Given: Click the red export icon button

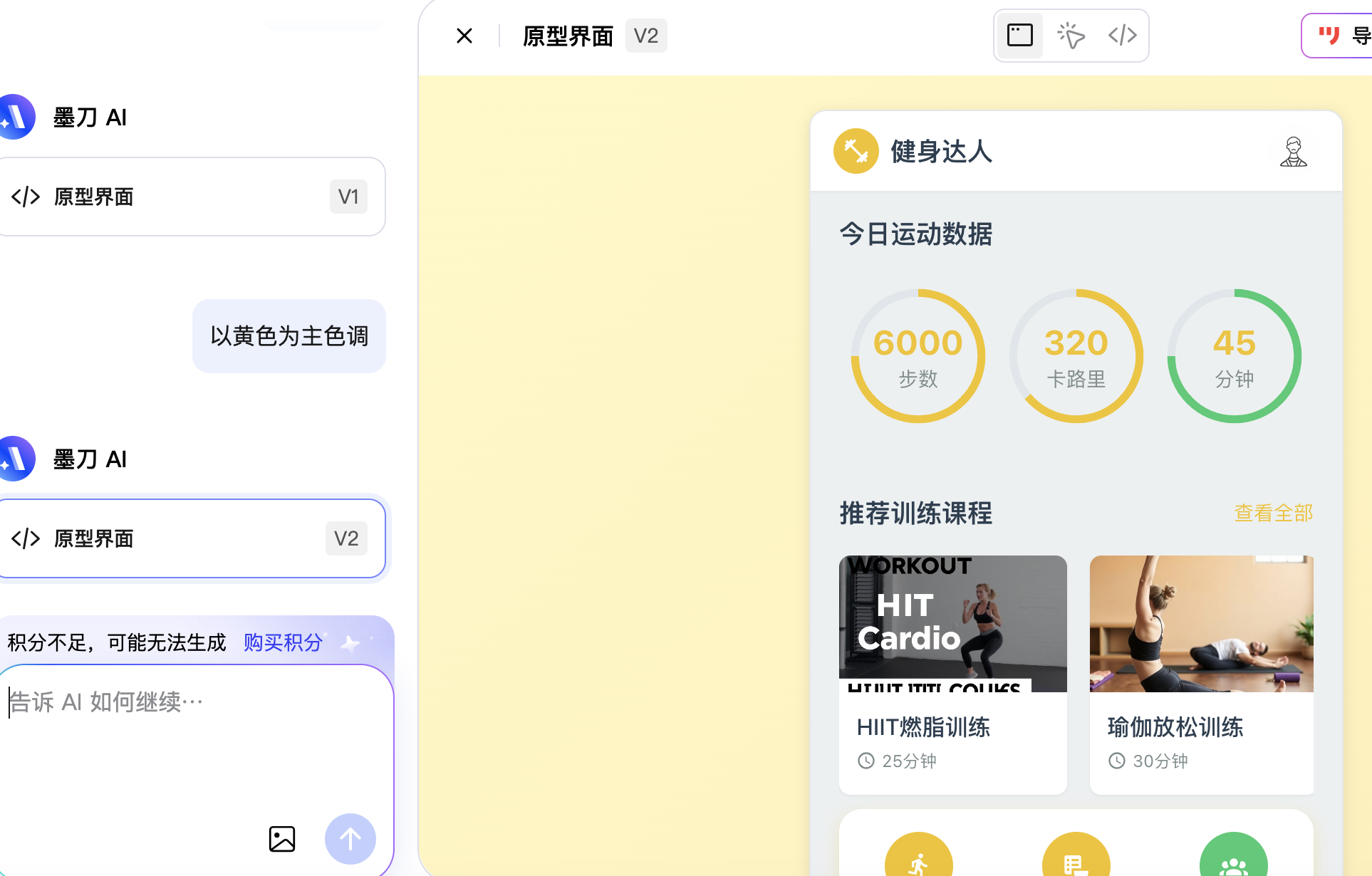Looking at the screenshot, I should pyautogui.click(x=1329, y=36).
